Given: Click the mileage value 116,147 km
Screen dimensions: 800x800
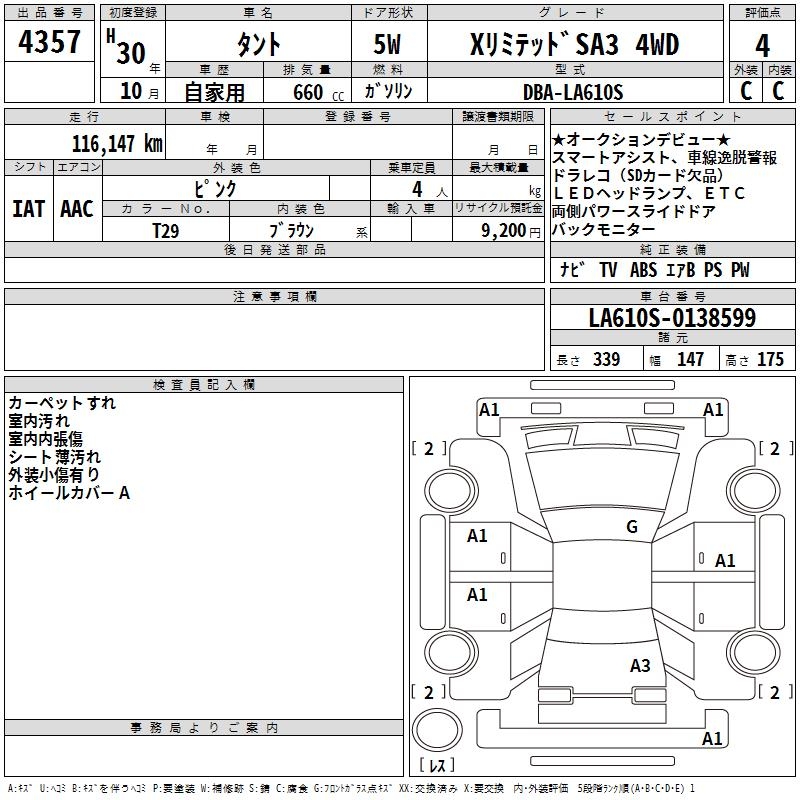Looking at the screenshot, I should coord(116,144).
